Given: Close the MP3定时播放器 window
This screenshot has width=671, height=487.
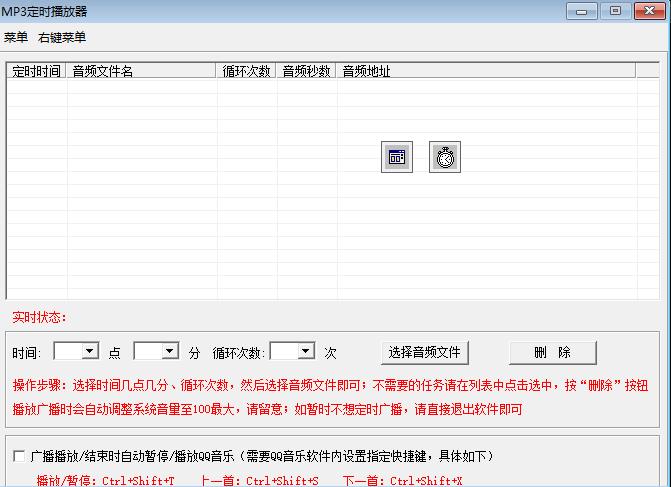Looking at the screenshot, I should 647,11.
